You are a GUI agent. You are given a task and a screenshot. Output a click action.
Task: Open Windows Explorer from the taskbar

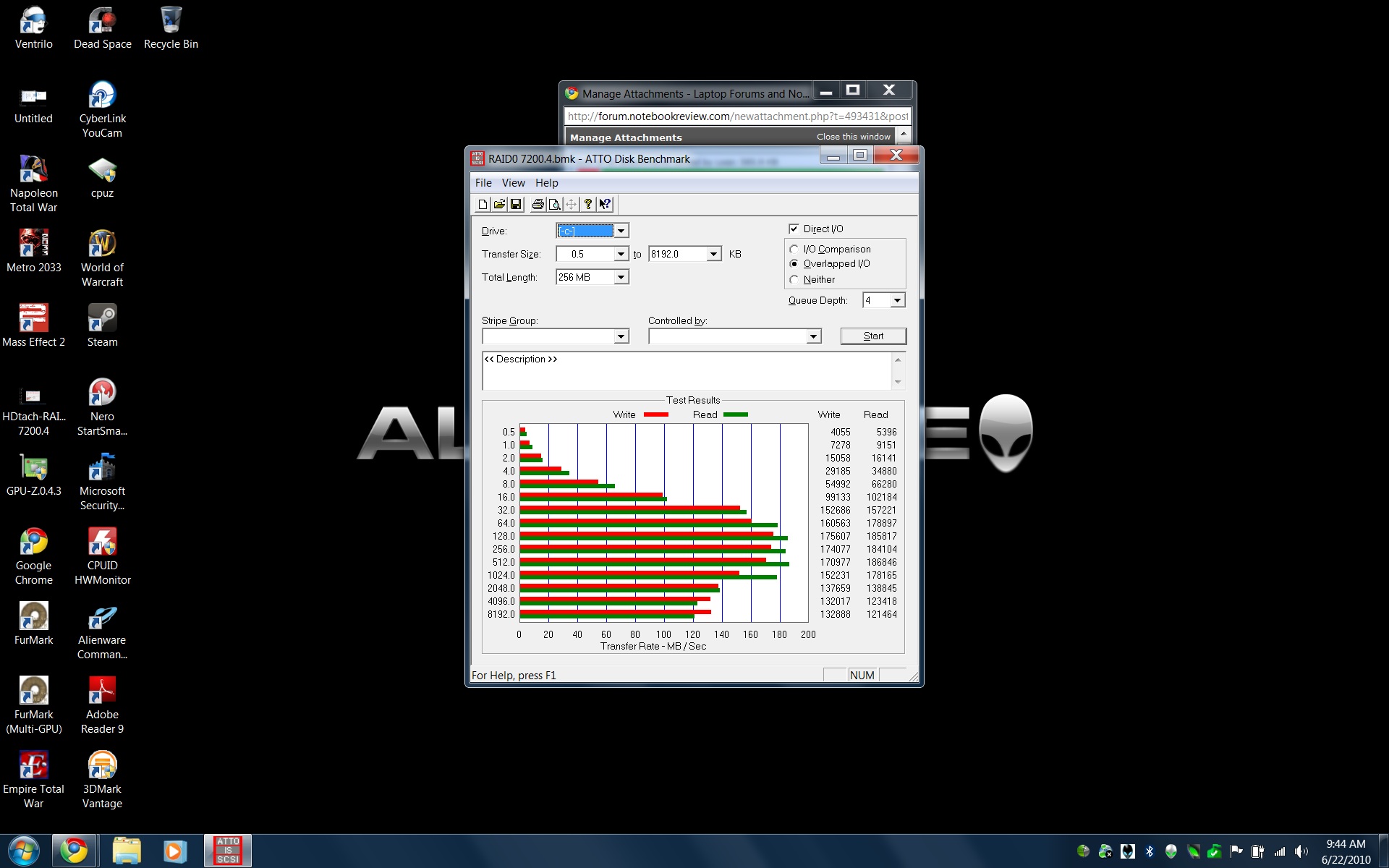127,851
